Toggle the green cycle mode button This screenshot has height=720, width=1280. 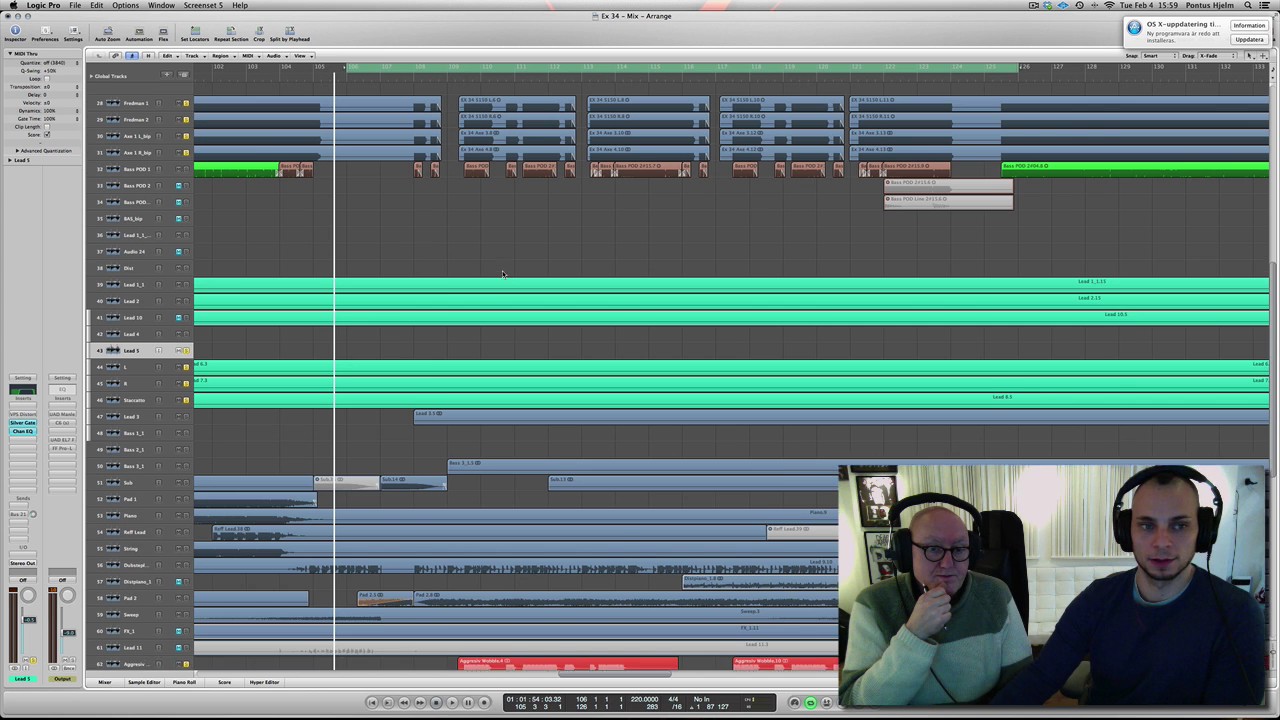pyautogui.click(x=811, y=702)
